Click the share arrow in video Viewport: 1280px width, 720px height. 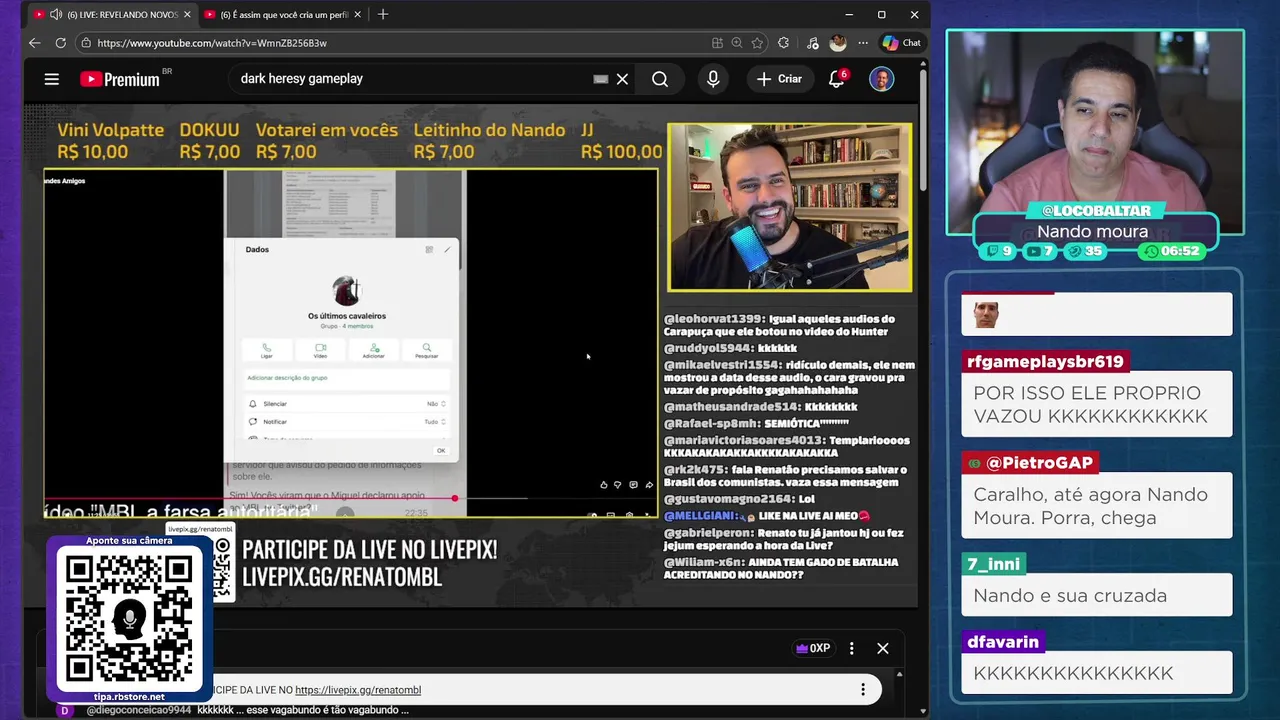(648, 485)
